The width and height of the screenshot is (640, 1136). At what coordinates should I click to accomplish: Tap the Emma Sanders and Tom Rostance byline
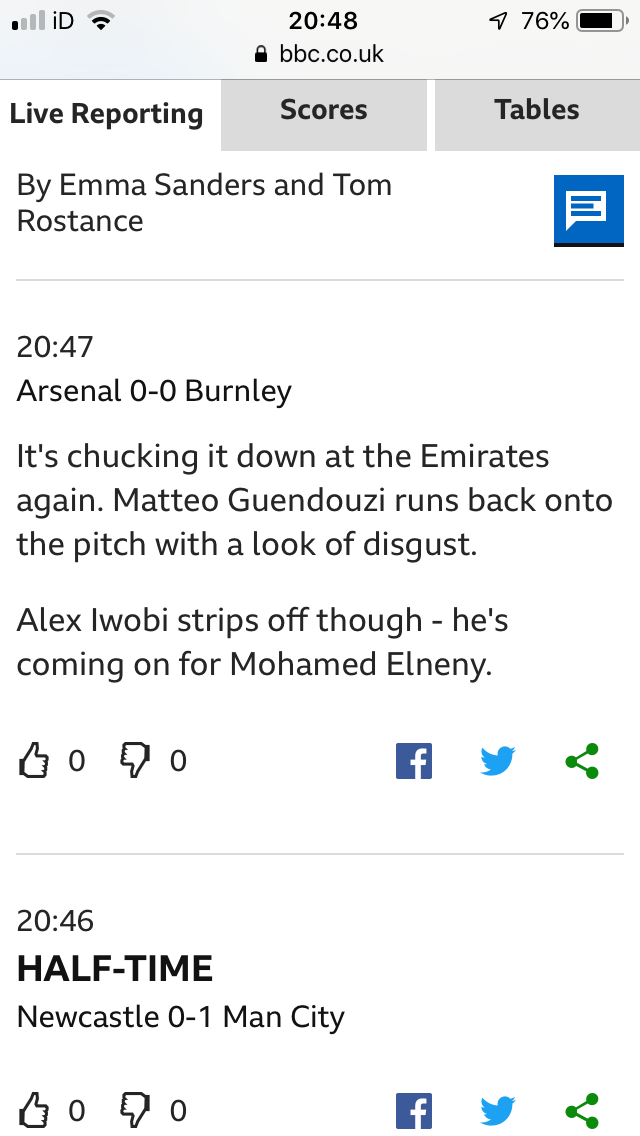[204, 202]
